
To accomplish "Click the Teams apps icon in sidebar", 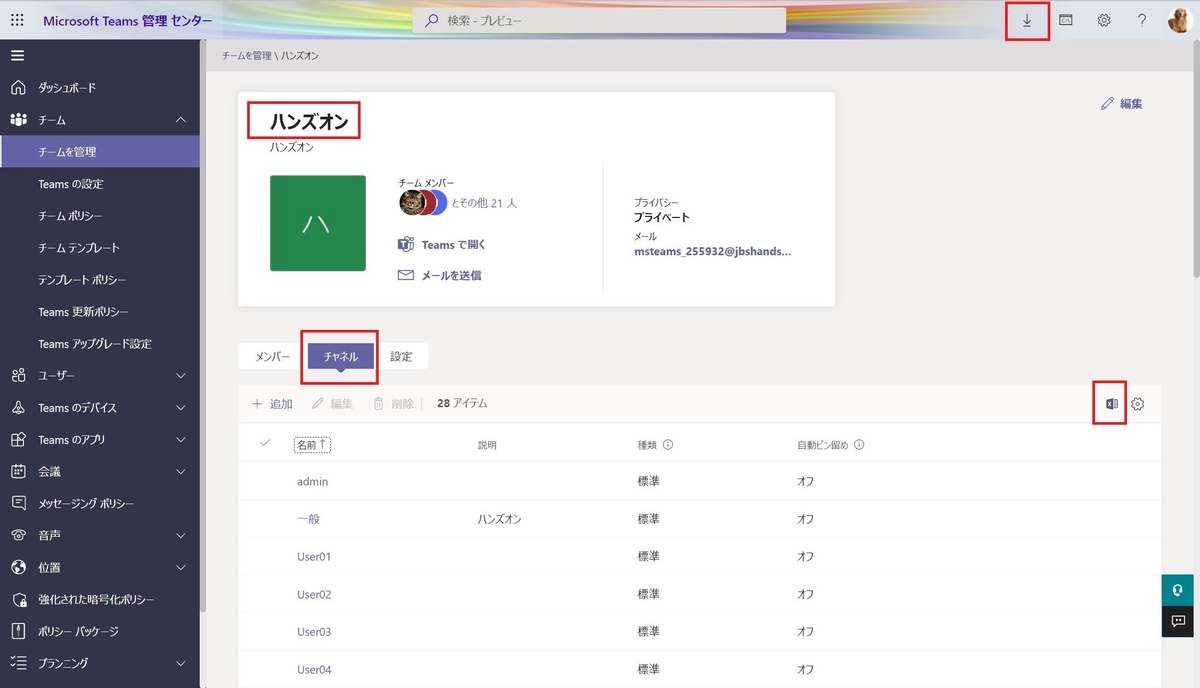I will click(18, 440).
